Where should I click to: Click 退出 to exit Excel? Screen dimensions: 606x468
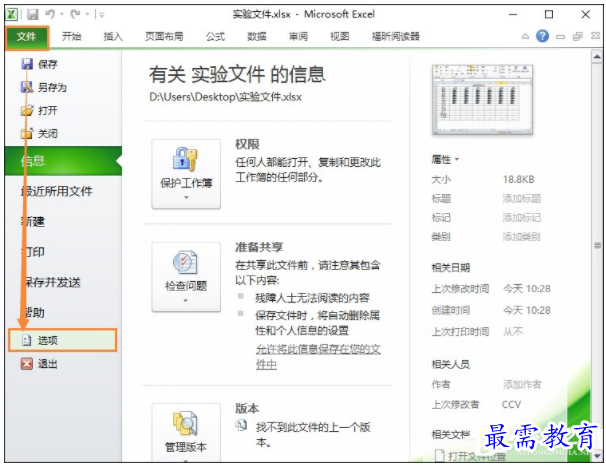pos(39,364)
